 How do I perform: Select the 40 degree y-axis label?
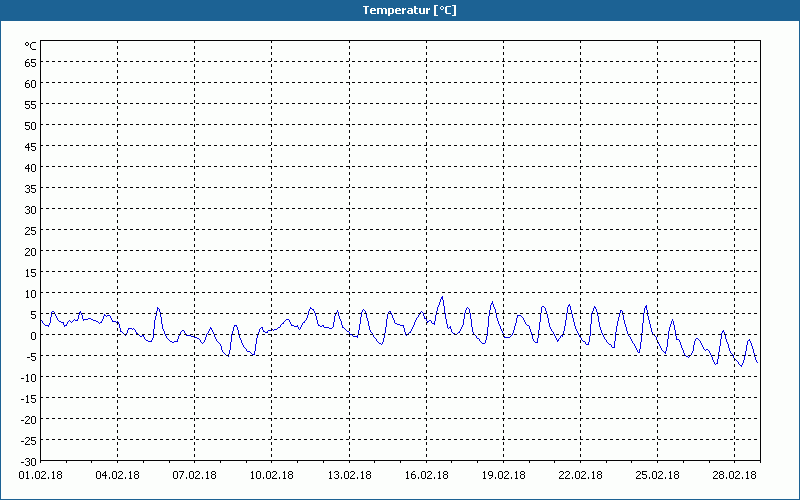coord(30,167)
